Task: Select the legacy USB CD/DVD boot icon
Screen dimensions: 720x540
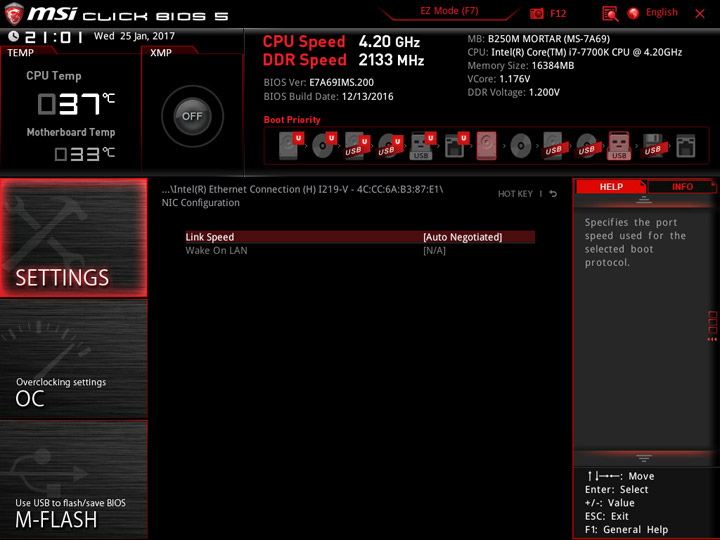Action: (587, 146)
